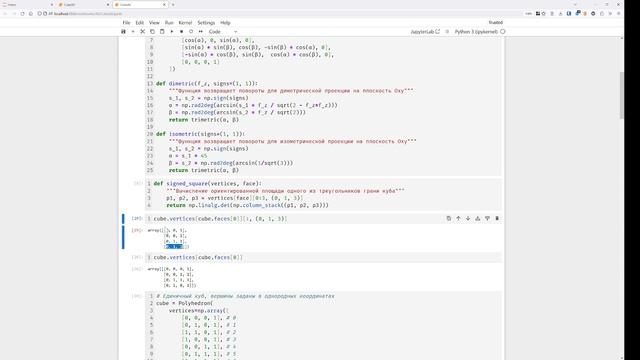
Task: Click the blue Python browser extension icon
Action: pos(578,13)
